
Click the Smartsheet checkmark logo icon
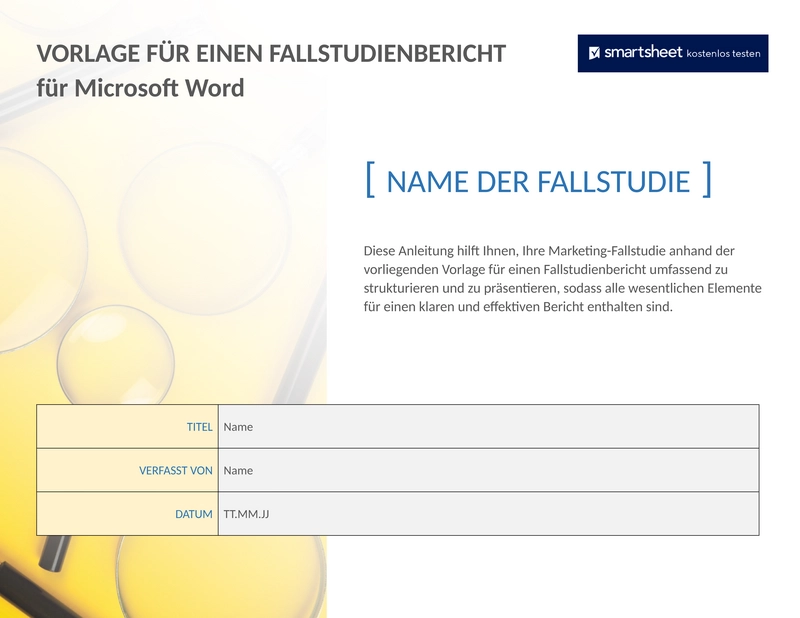click(594, 53)
